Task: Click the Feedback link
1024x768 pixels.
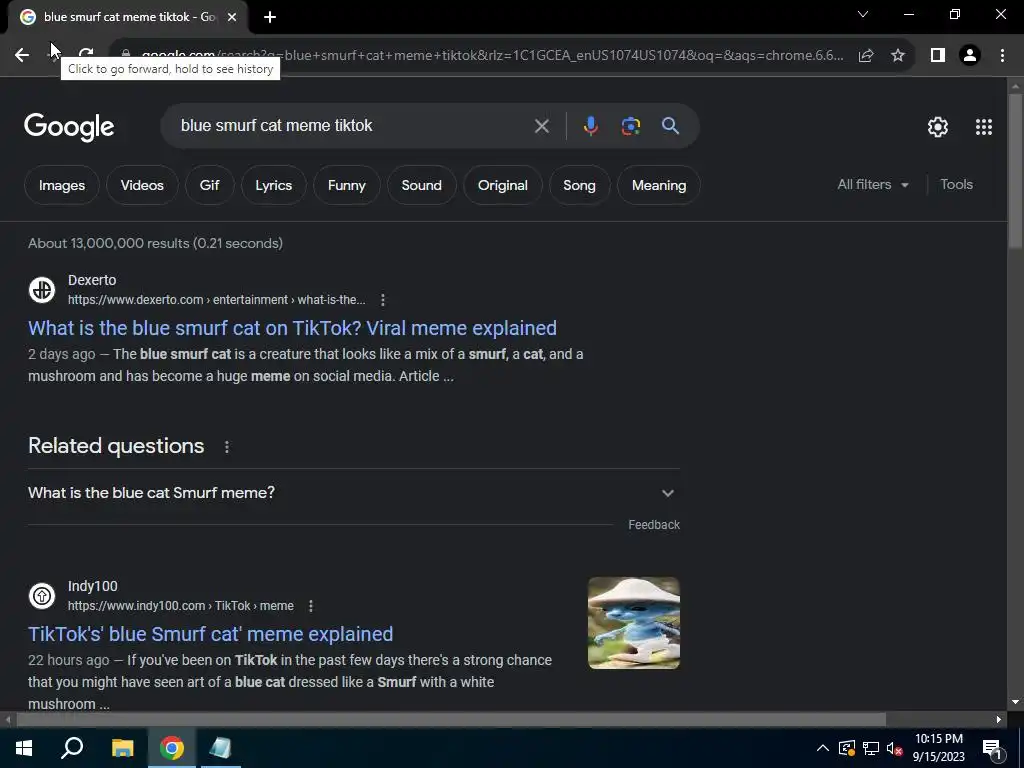Action: [x=654, y=525]
